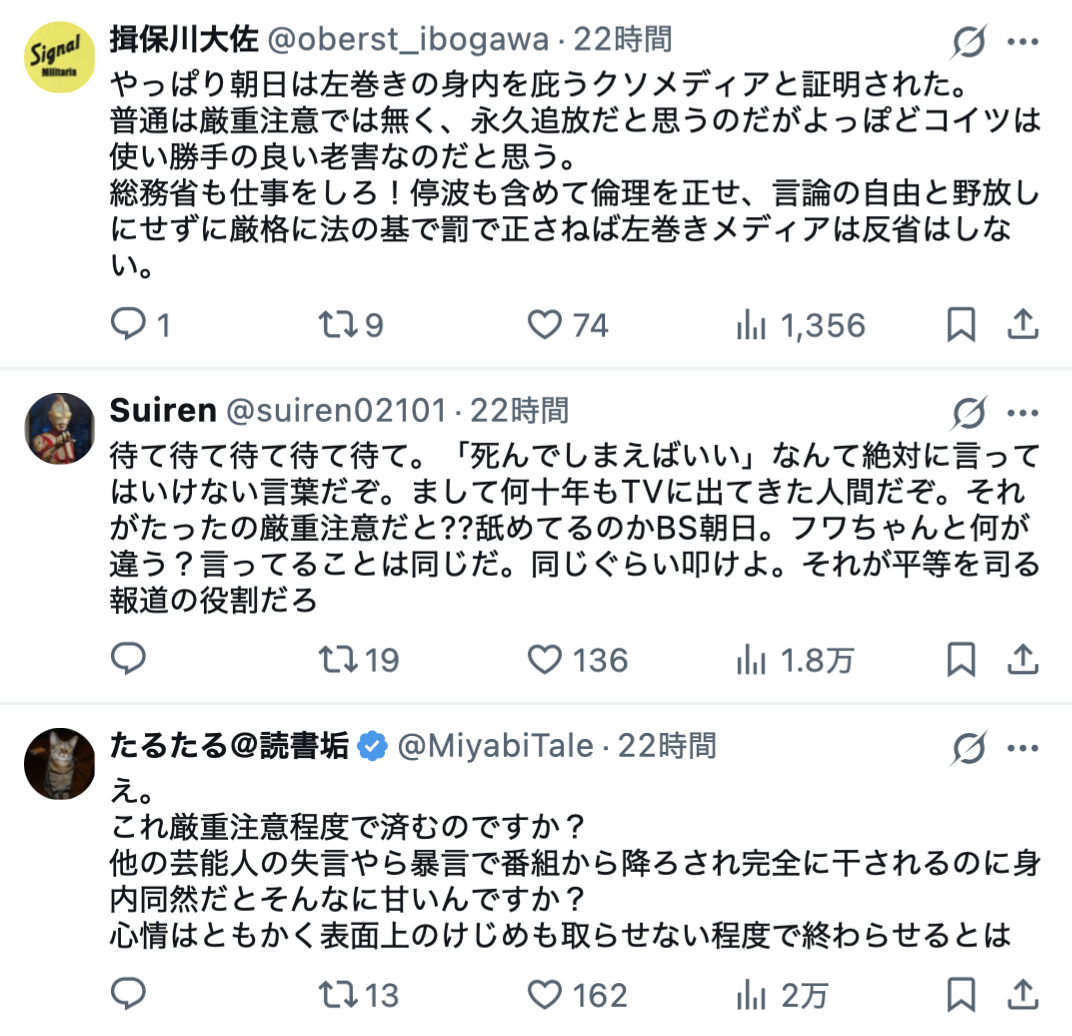Like the Suiren post
1072x1036 pixels.
click(545, 660)
